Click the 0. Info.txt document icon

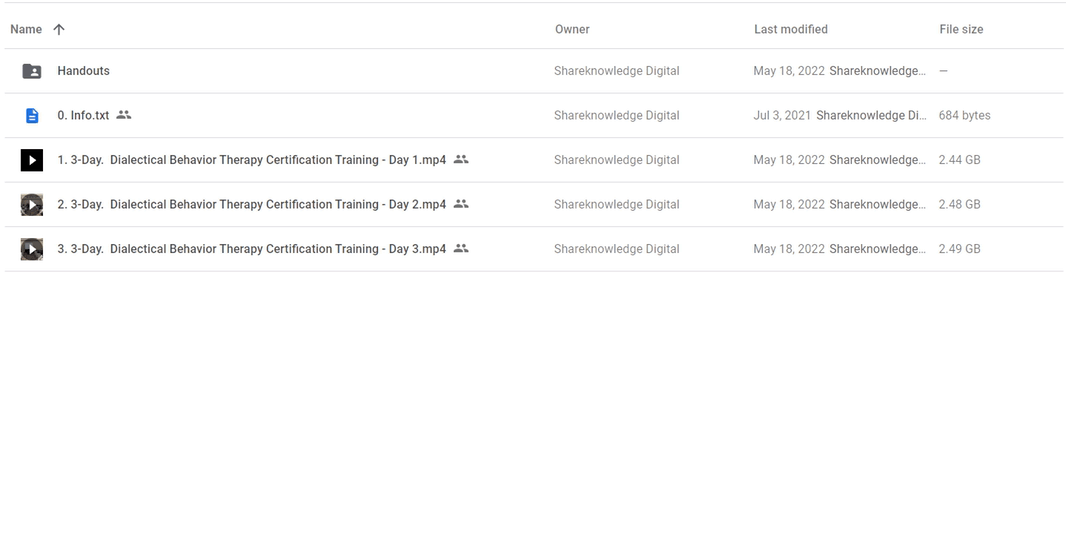[x=32, y=116]
